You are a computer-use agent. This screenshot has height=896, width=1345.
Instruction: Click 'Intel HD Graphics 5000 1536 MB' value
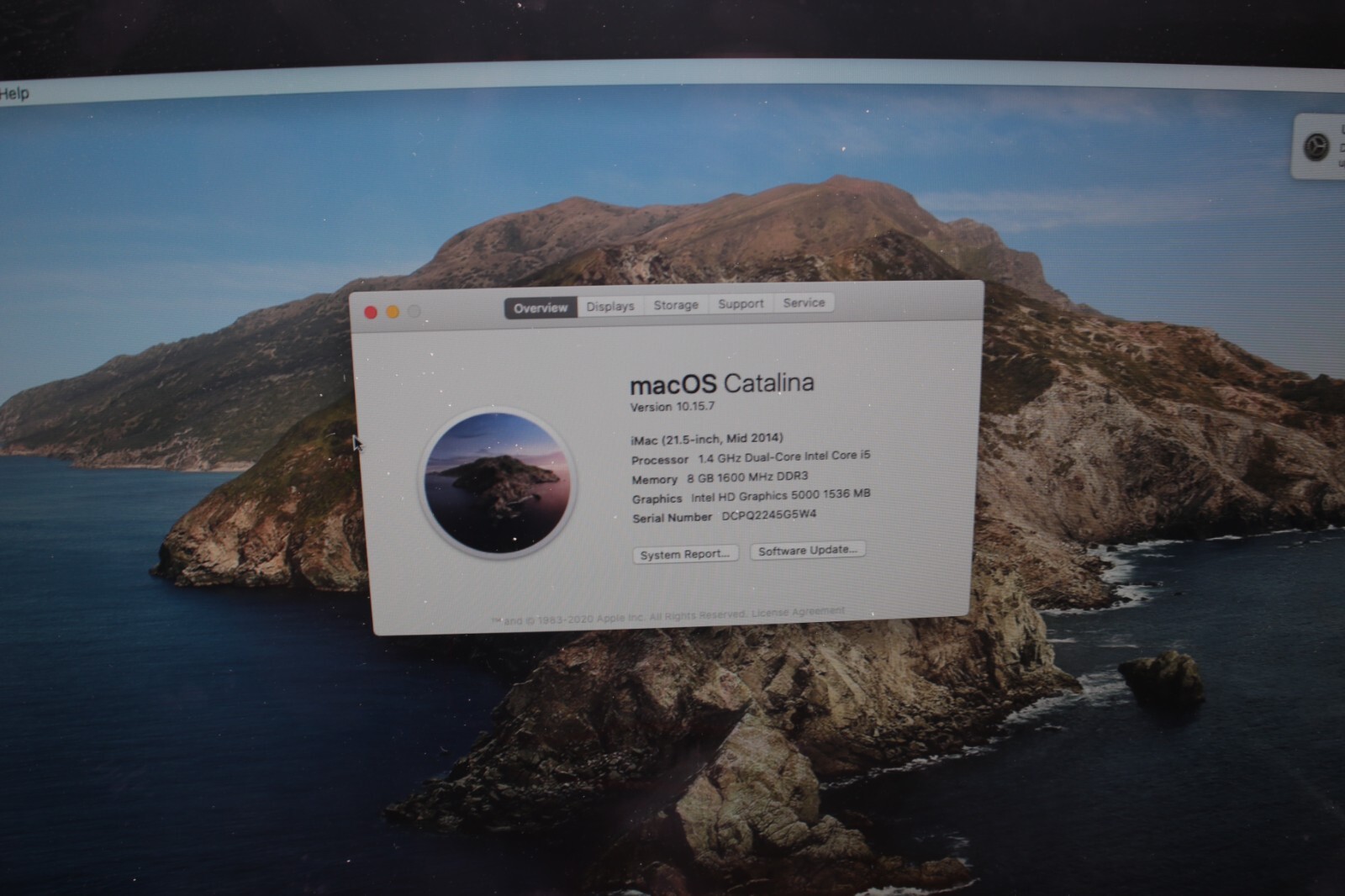click(x=781, y=496)
